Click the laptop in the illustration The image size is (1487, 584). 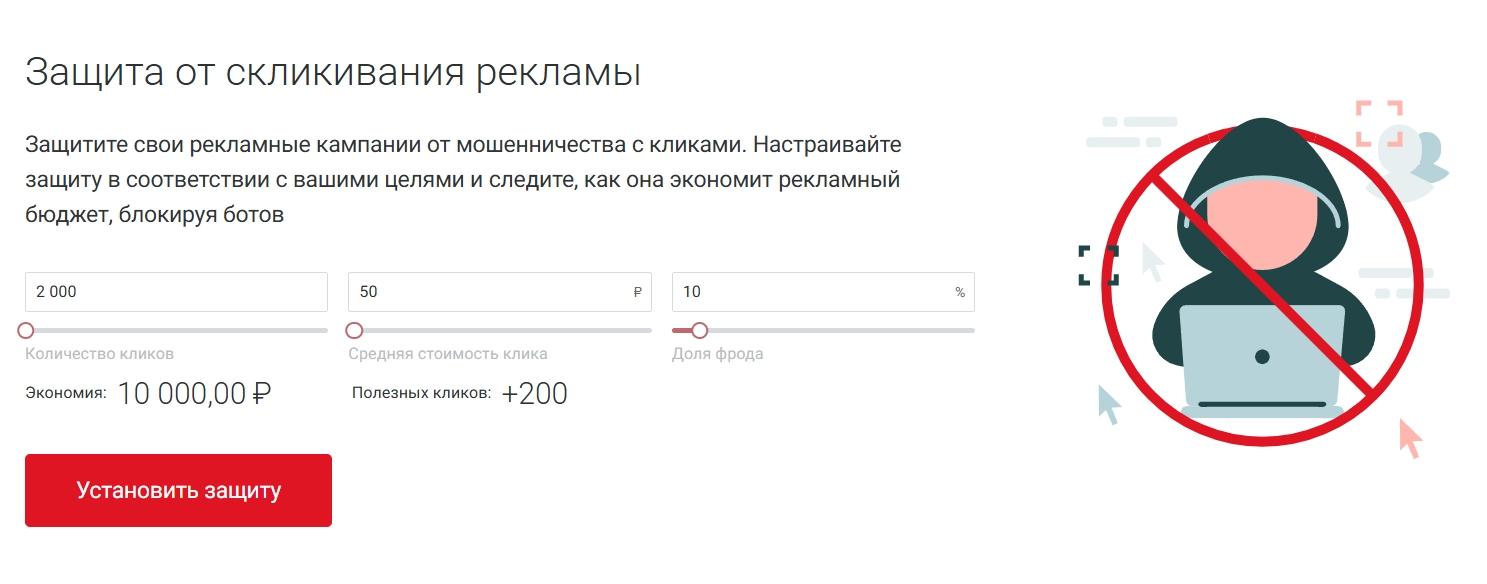1262,360
